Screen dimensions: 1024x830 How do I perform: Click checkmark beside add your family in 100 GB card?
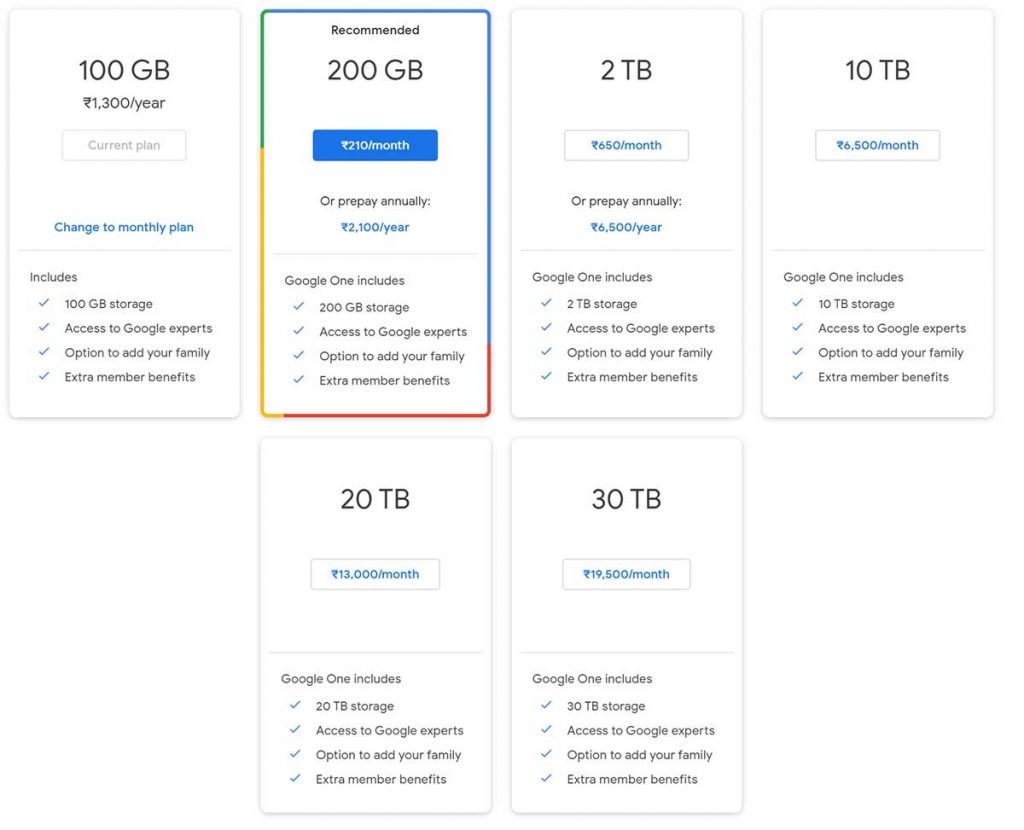pos(44,351)
